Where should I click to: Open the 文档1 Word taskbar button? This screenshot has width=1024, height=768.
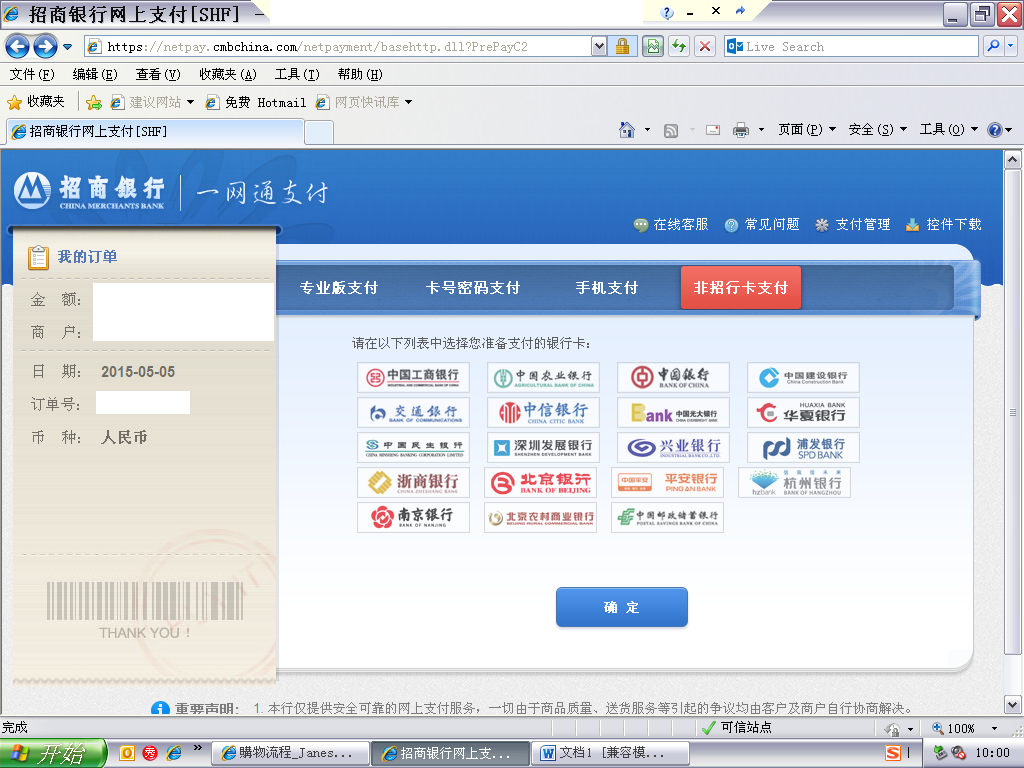click(x=611, y=753)
